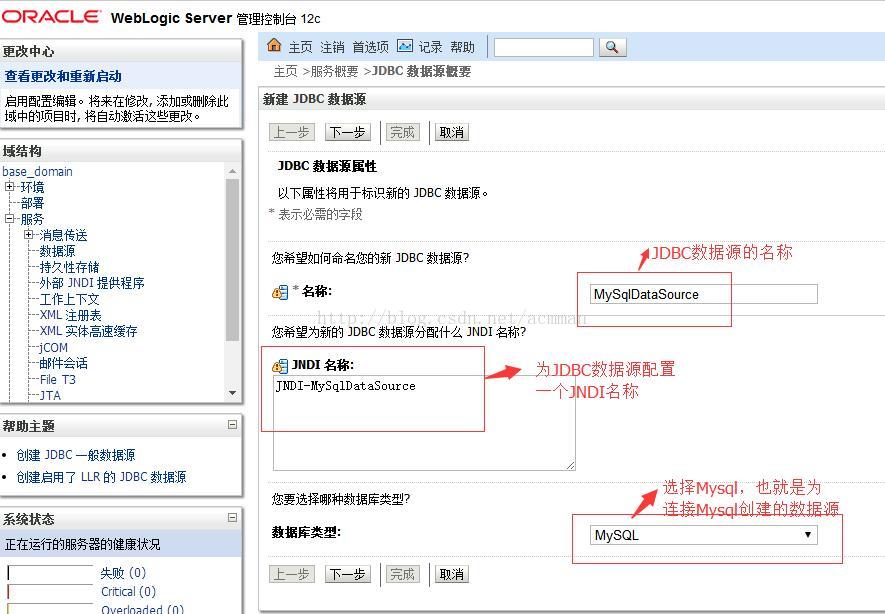Image resolution: width=885 pixels, height=614 pixels.
Task: Click the top 下一步 button
Action: pyautogui.click(x=348, y=133)
